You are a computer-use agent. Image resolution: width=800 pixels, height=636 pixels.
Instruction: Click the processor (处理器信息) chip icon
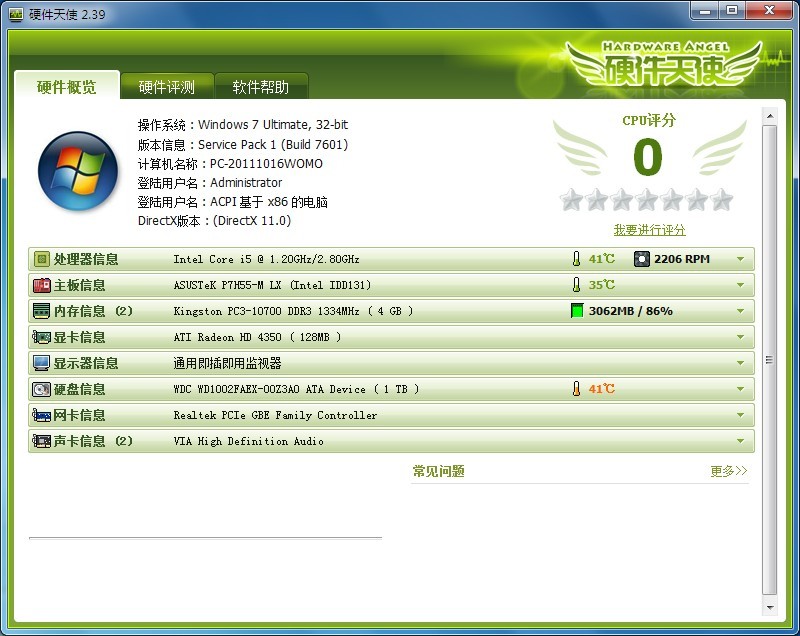pos(42,259)
